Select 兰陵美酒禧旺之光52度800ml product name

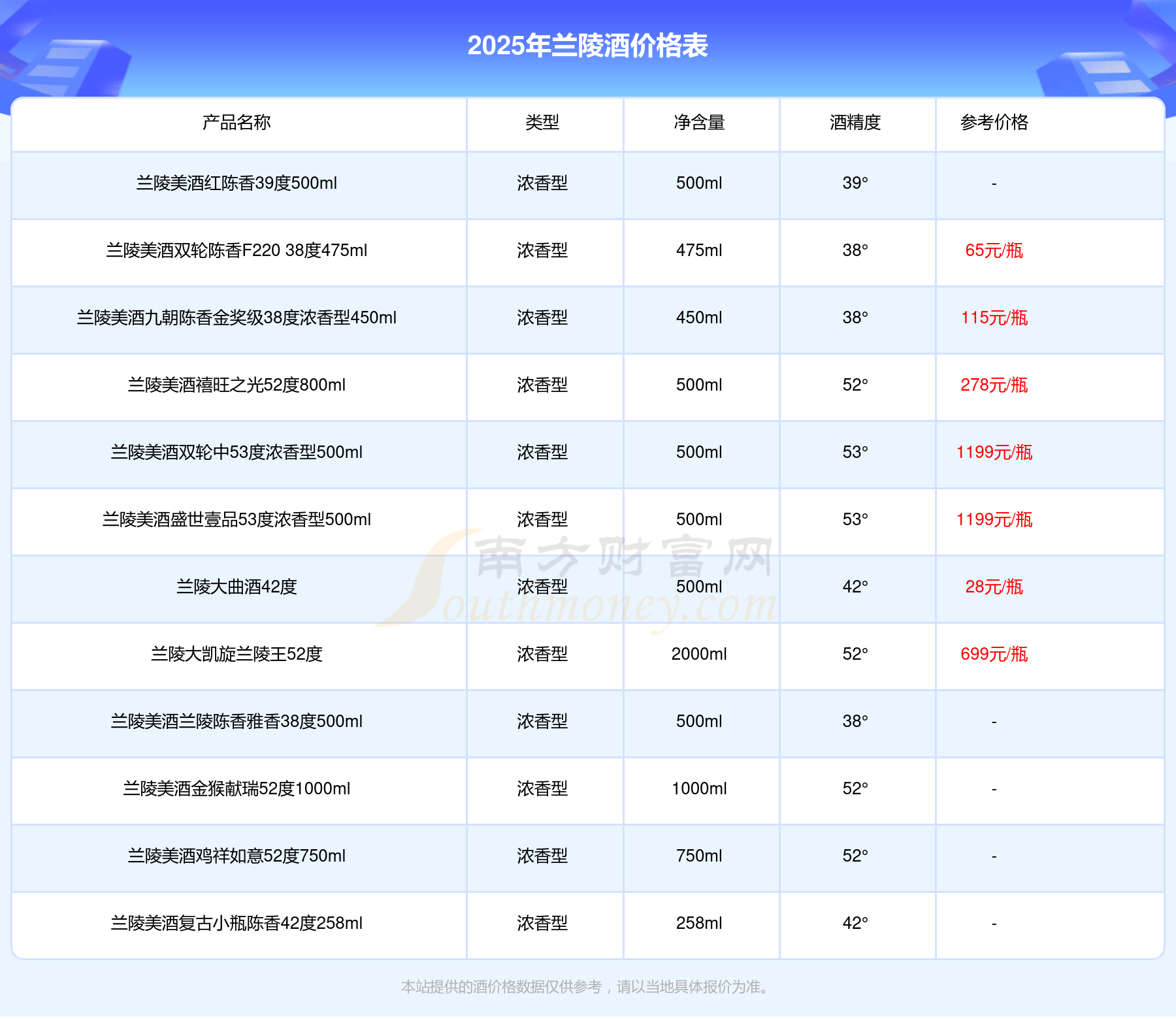tap(237, 385)
